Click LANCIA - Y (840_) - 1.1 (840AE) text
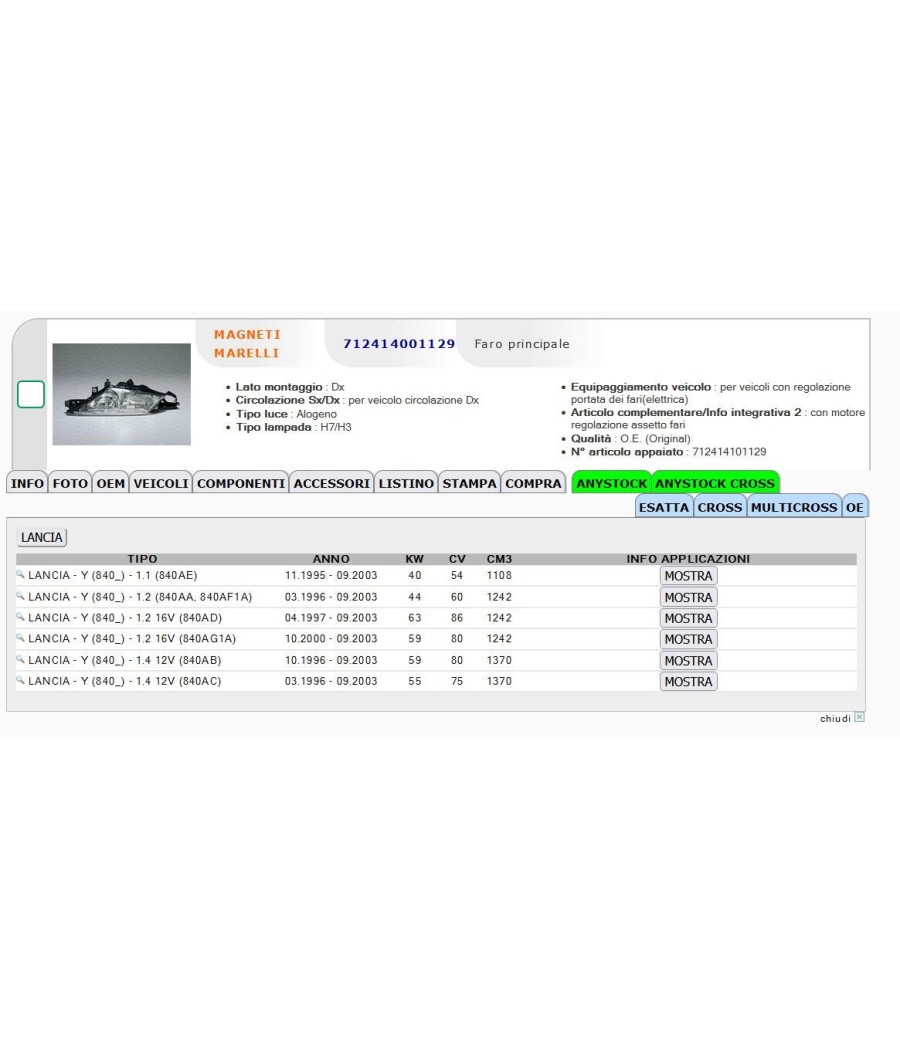The width and height of the screenshot is (900, 1050). (112, 575)
